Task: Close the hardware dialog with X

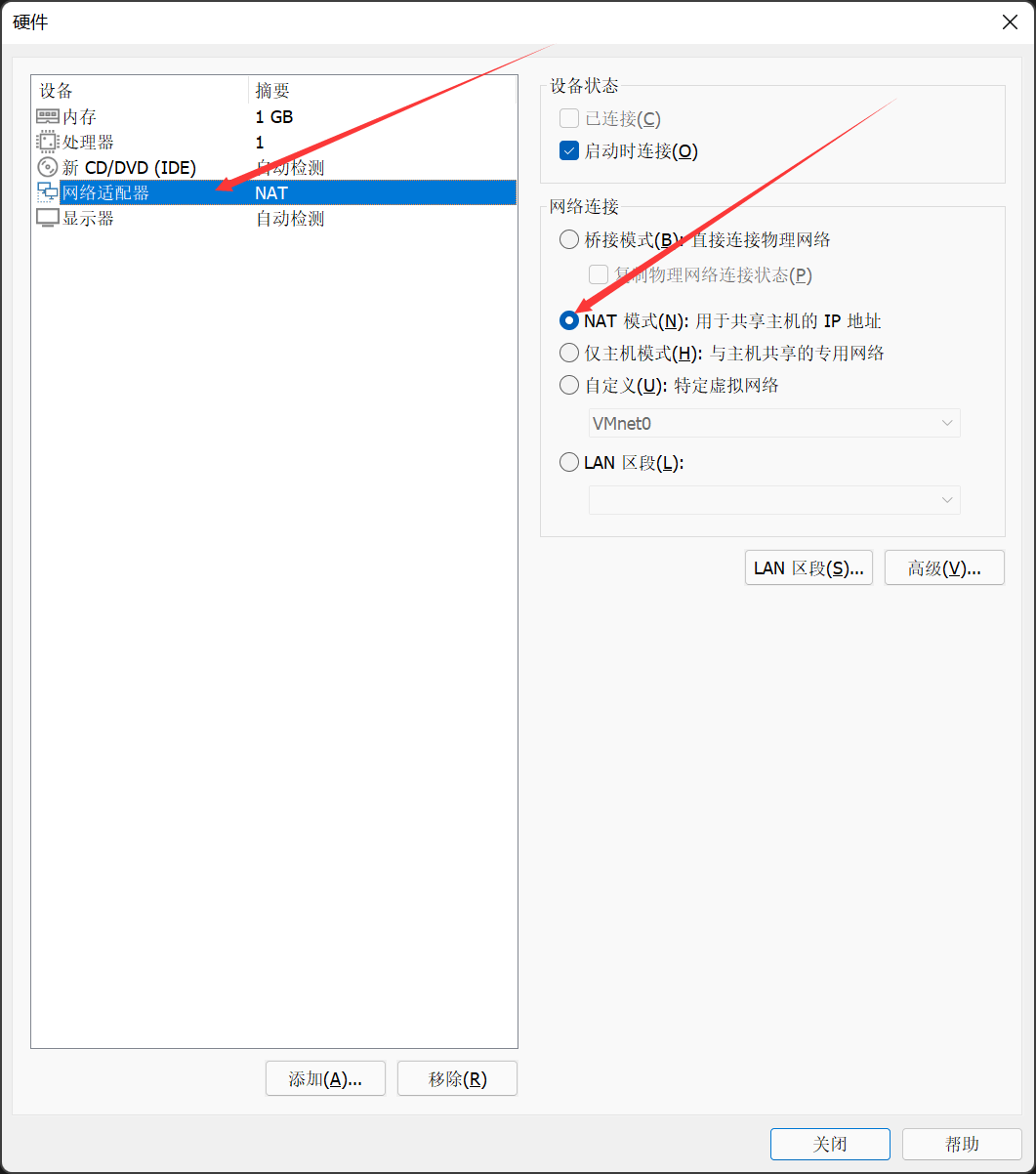Action: click(1011, 22)
